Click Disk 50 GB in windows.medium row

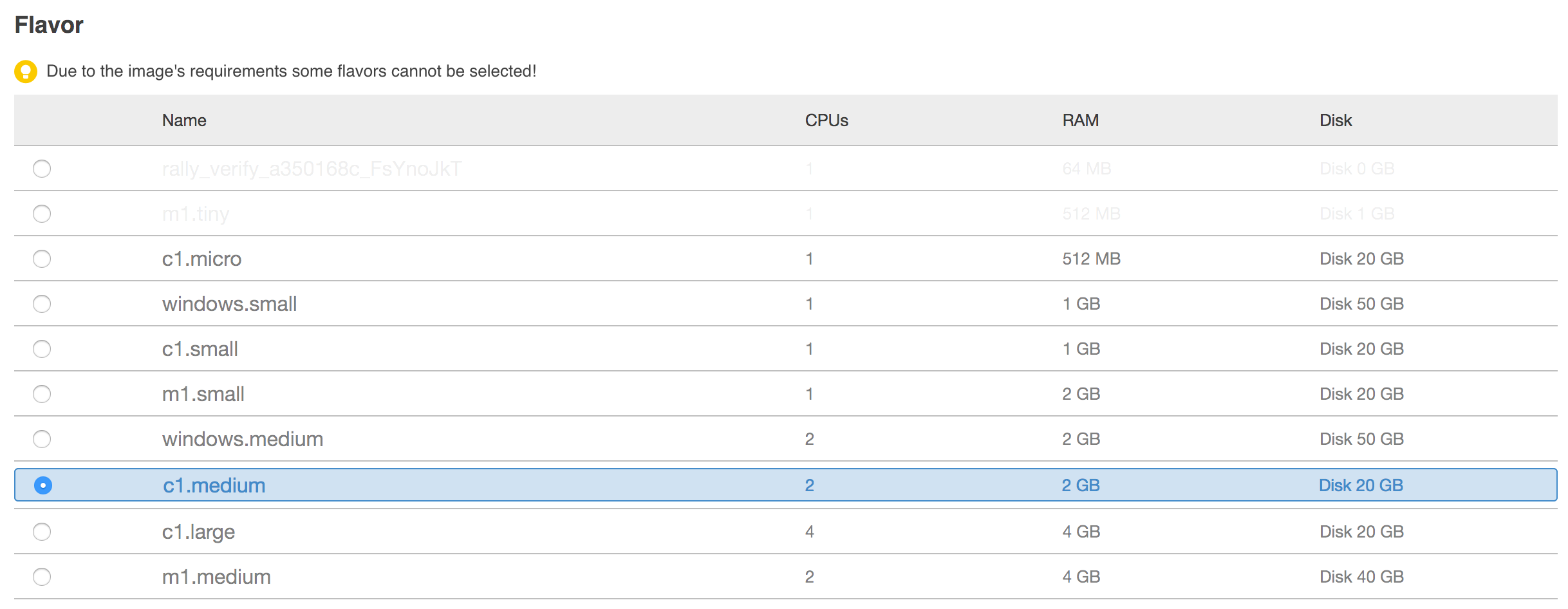pyautogui.click(x=1361, y=439)
